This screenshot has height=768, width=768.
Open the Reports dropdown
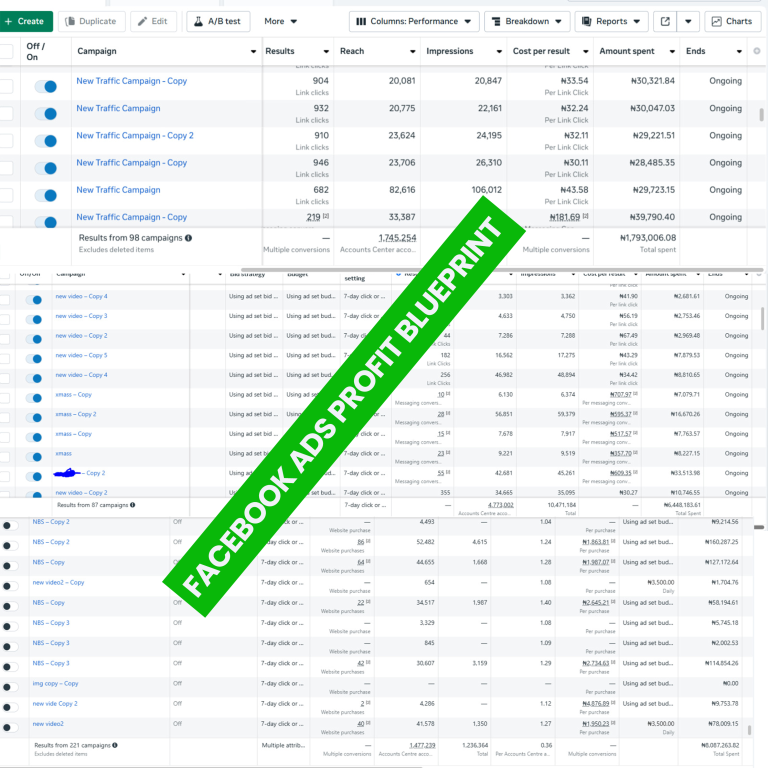click(x=611, y=22)
